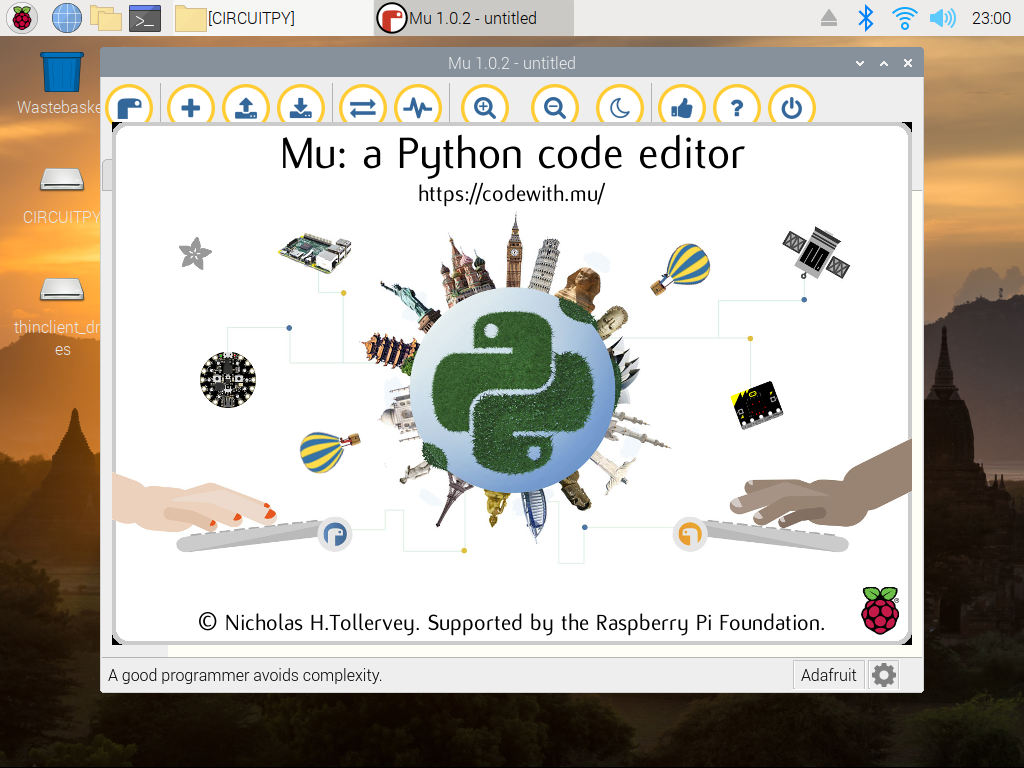
Task: Open the Serial connection icon with two arrows
Action: point(362,104)
